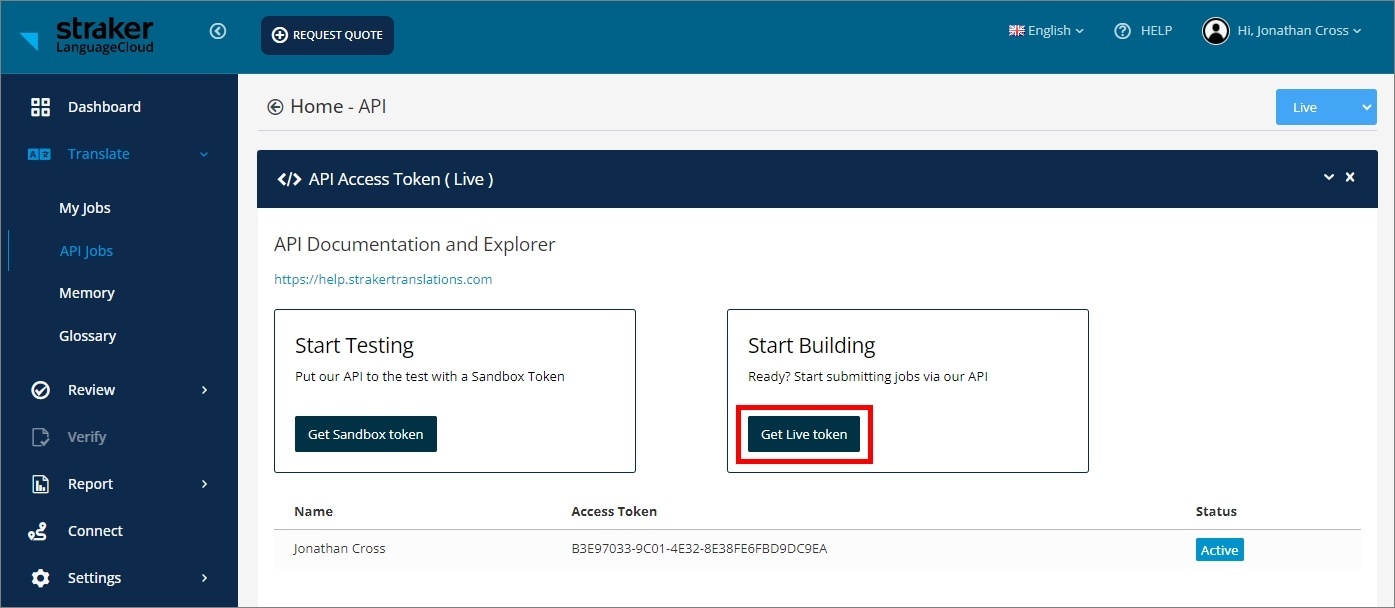
Task: Expand the Settings submenu arrow
Action: tap(205, 578)
